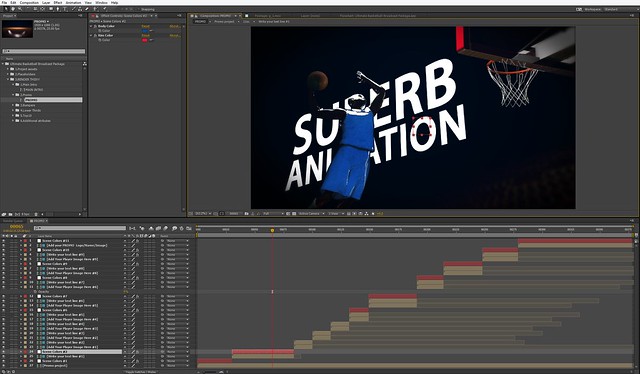
Task: Select the Horizontal Type tool
Action: point(64,9)
